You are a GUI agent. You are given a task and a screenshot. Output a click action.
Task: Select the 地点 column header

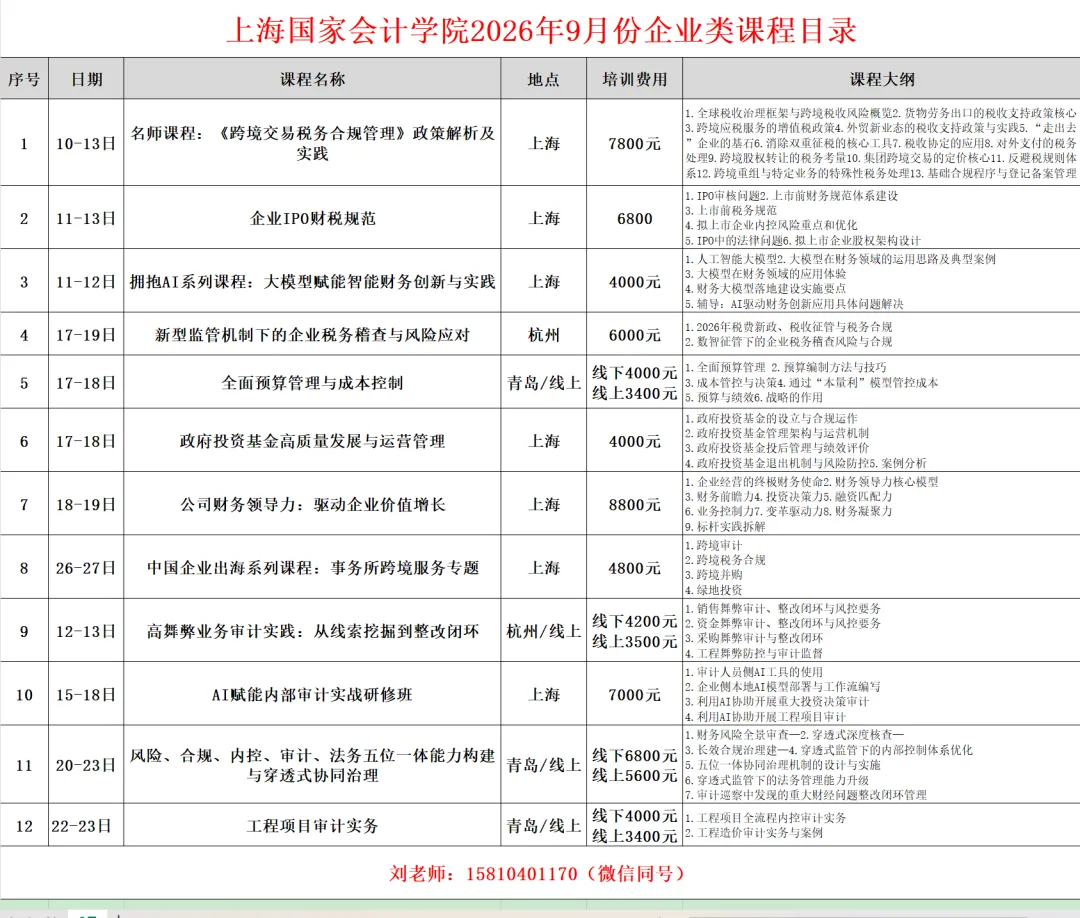coord(543,79)
